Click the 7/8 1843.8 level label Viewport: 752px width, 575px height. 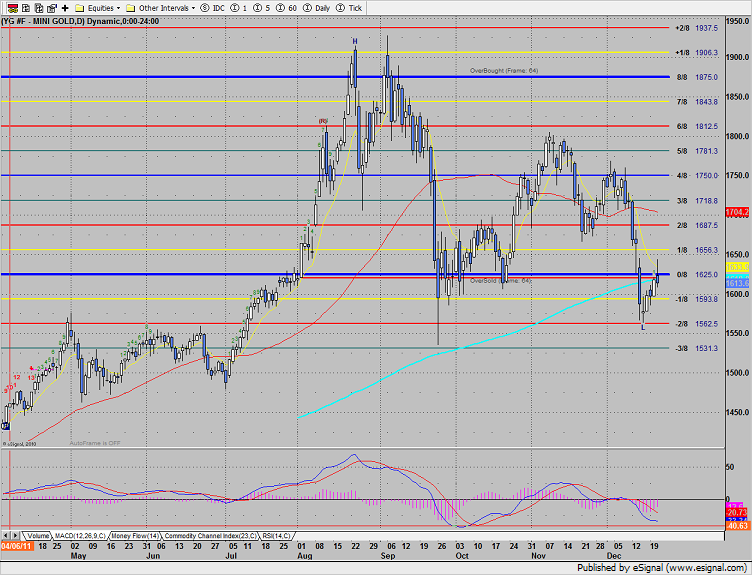coord(697,102)
